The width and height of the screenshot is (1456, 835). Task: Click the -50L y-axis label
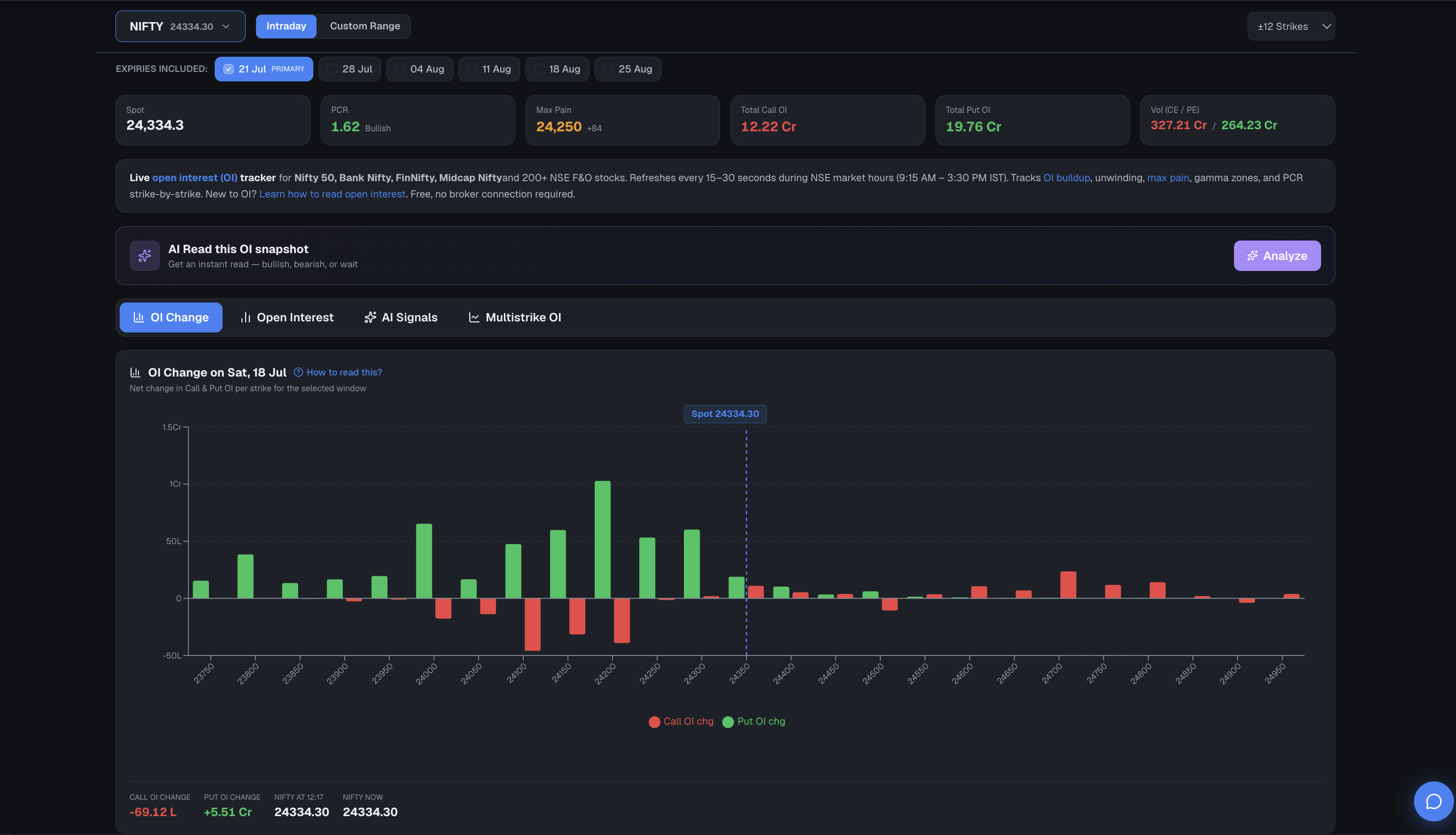171,655
